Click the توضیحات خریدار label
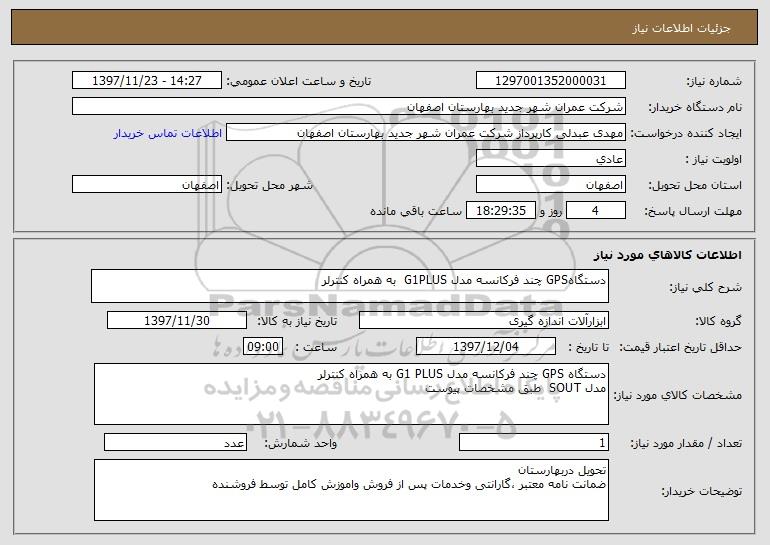The width and height of the screenshot is (770, 545). pos(702,491)
